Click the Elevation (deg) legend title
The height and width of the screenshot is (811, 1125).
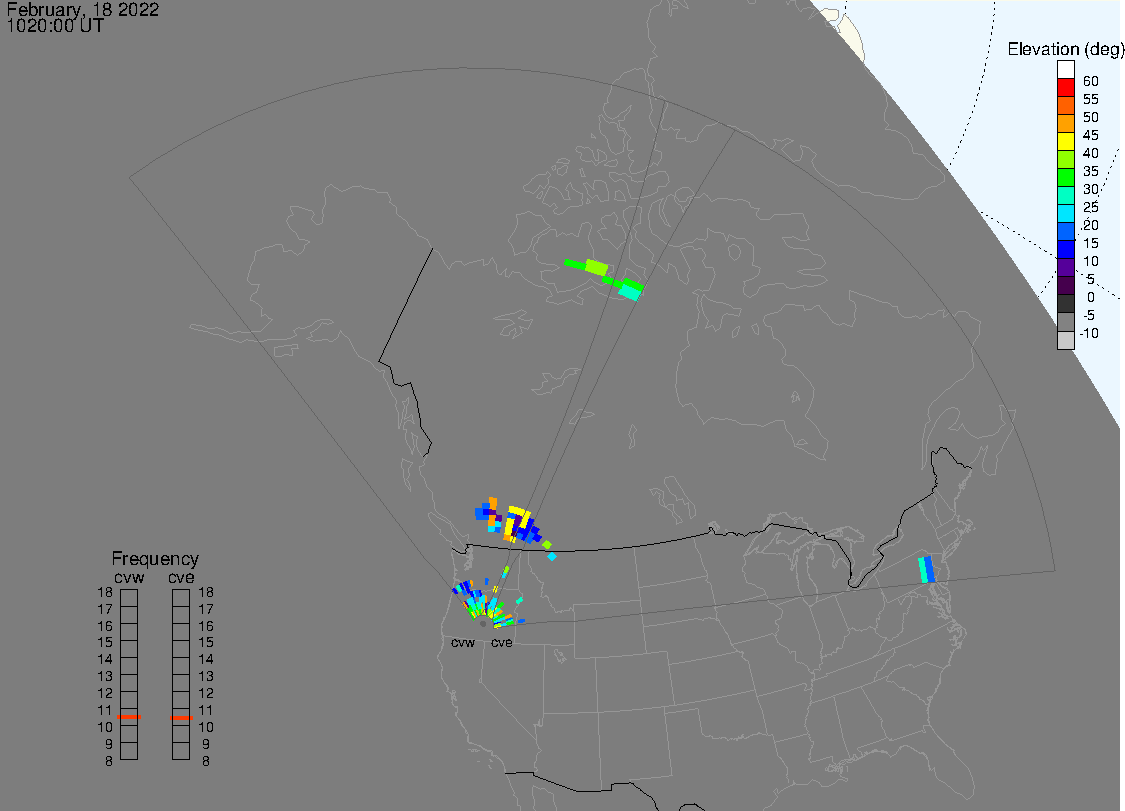coord(1067,49)
